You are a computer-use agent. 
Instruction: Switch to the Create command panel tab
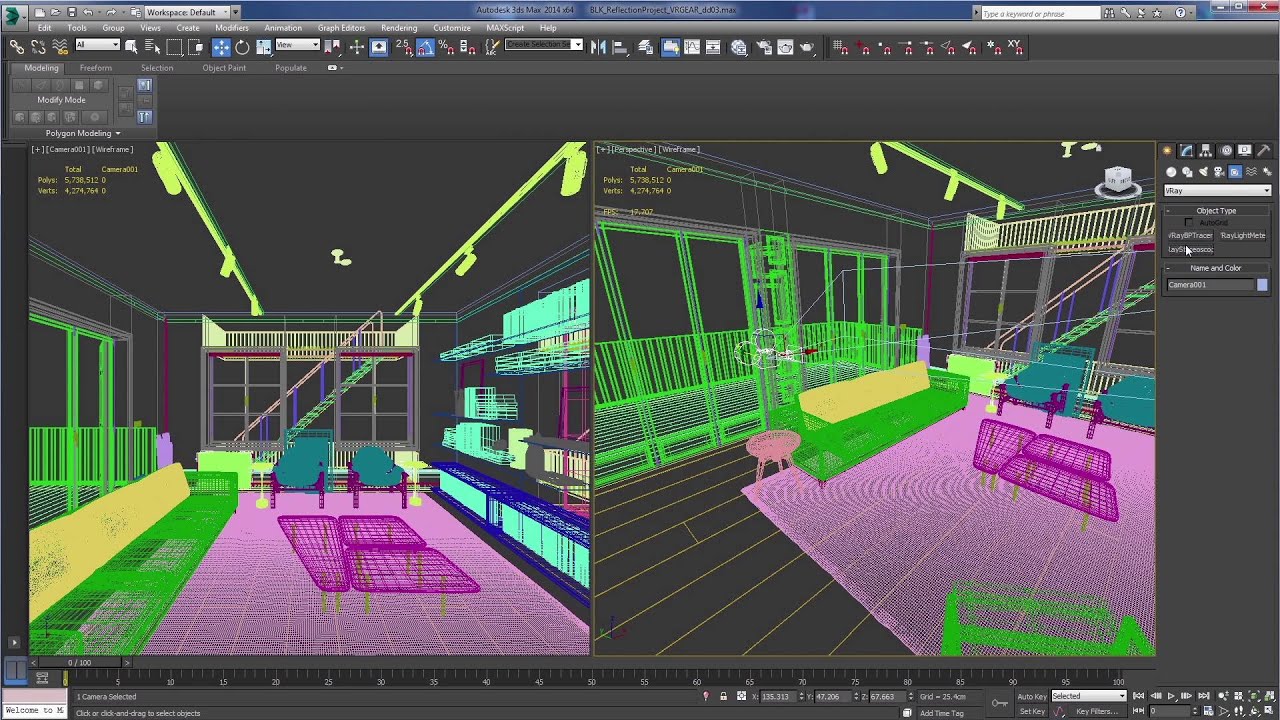[x=1167, y=151]
